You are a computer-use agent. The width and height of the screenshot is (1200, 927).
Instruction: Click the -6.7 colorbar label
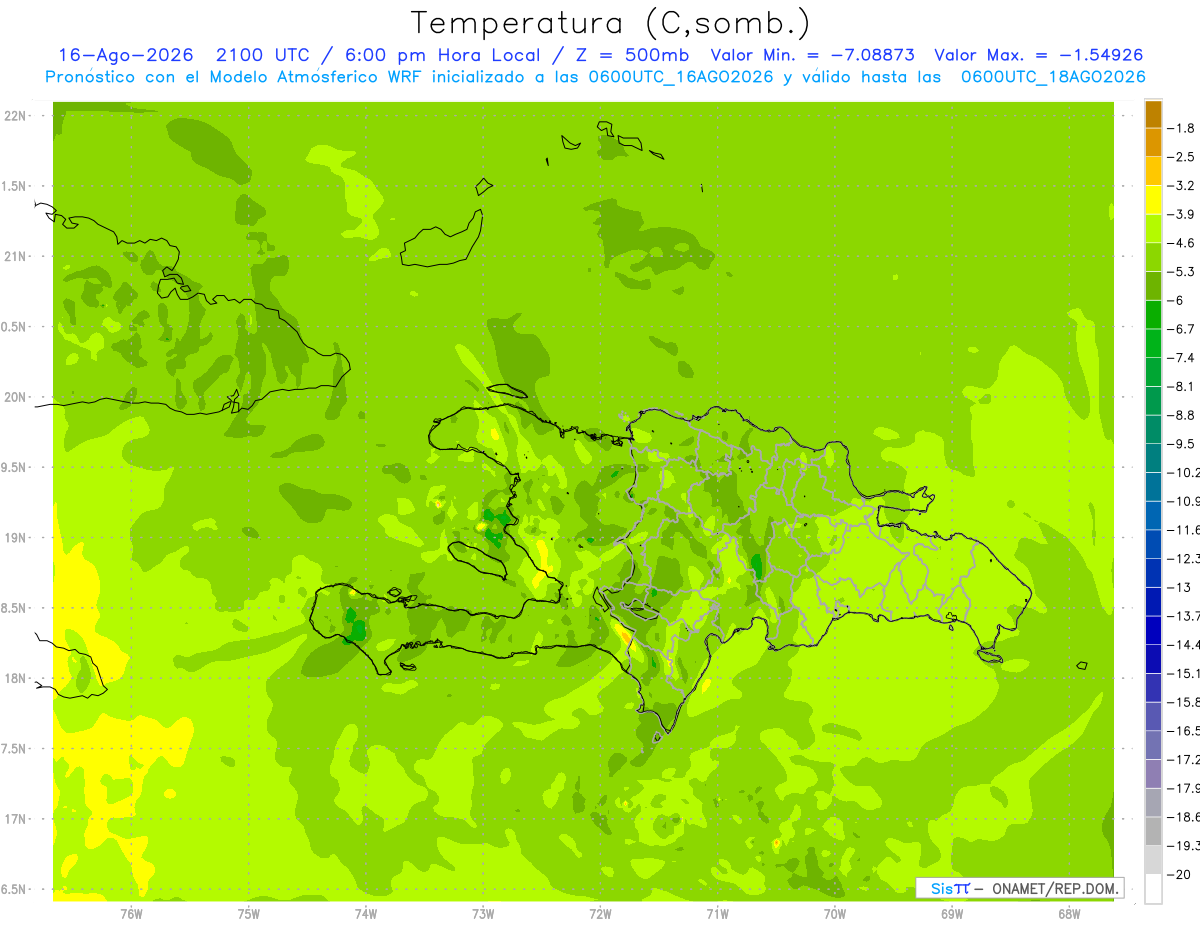1181,329
